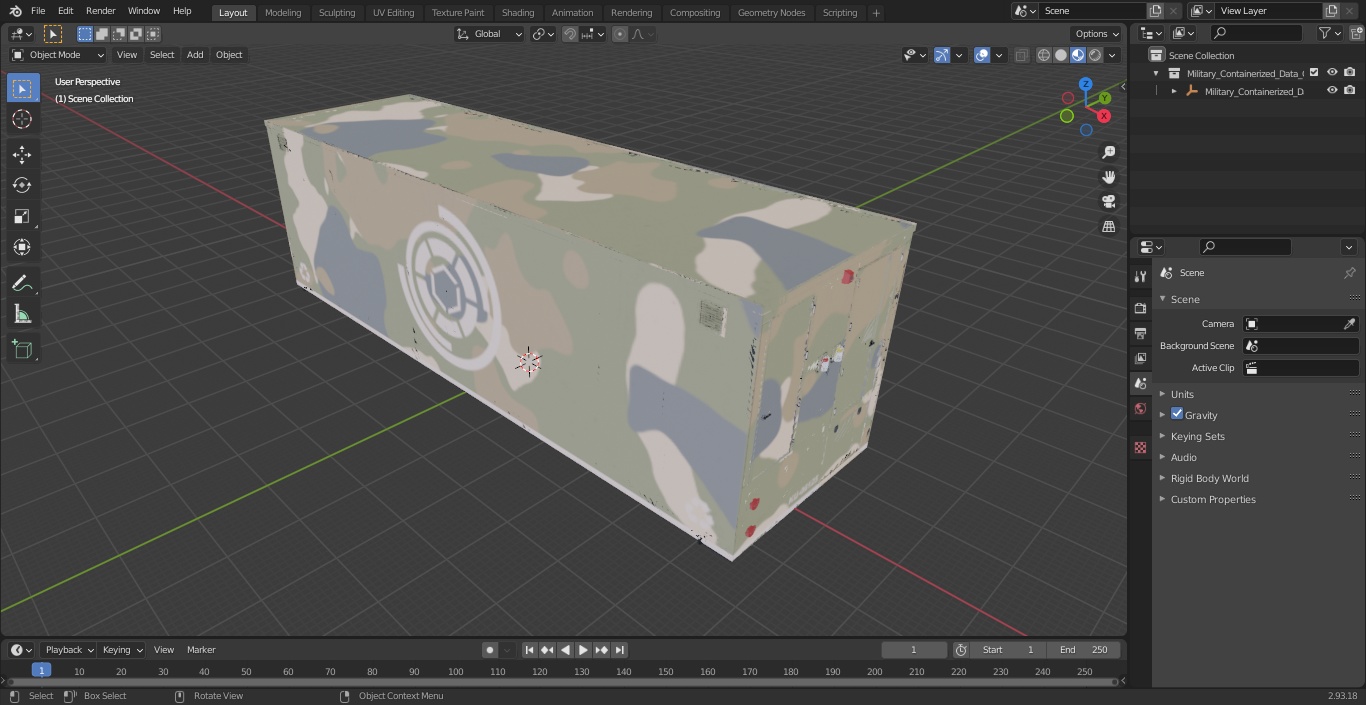Screen dimensions: 1366x705
Task: Toggle the Gravity checkbox
Action: click(x=1177, y=414)
